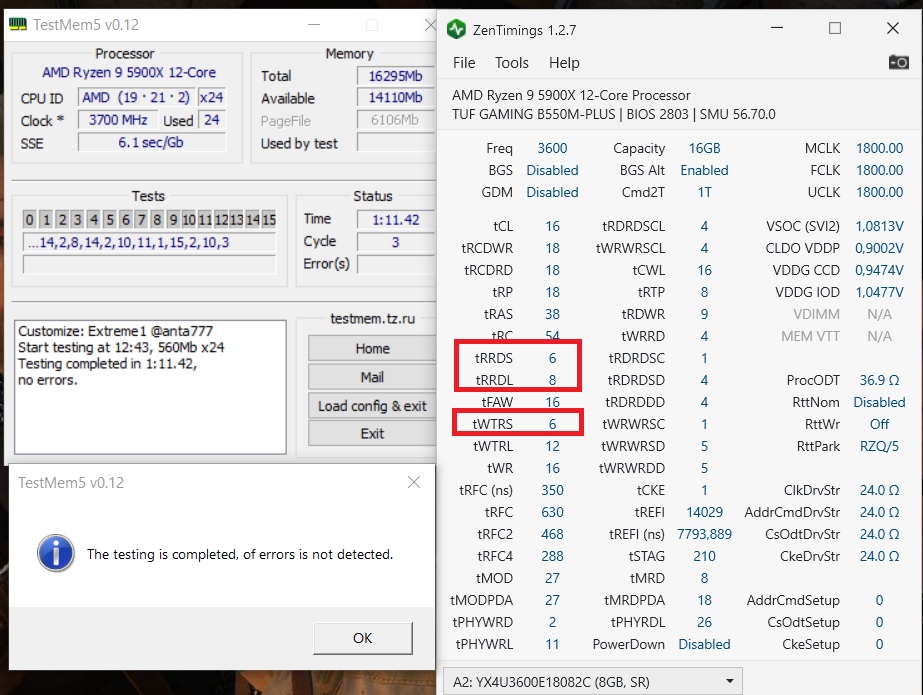This screenshot has height=695, width=923.
Task: Click the ClkDrvStr value 24.0 Ω
Action: pos(879,490)
